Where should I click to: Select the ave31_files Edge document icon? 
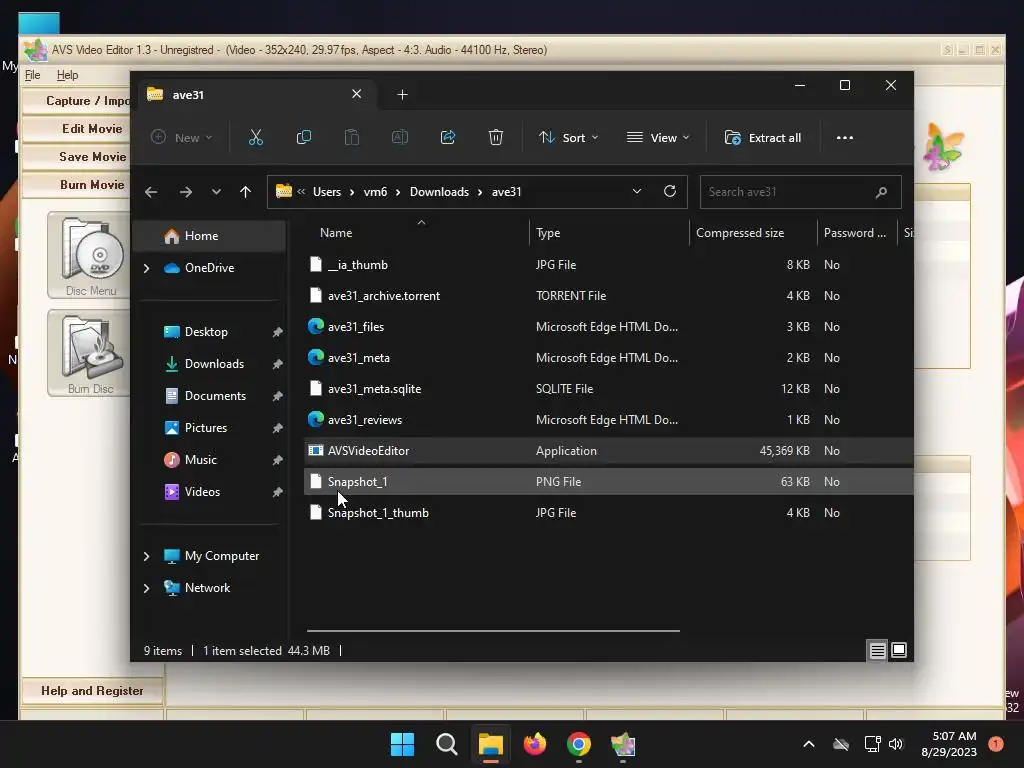pyautogui.click(x=315, y=327)
